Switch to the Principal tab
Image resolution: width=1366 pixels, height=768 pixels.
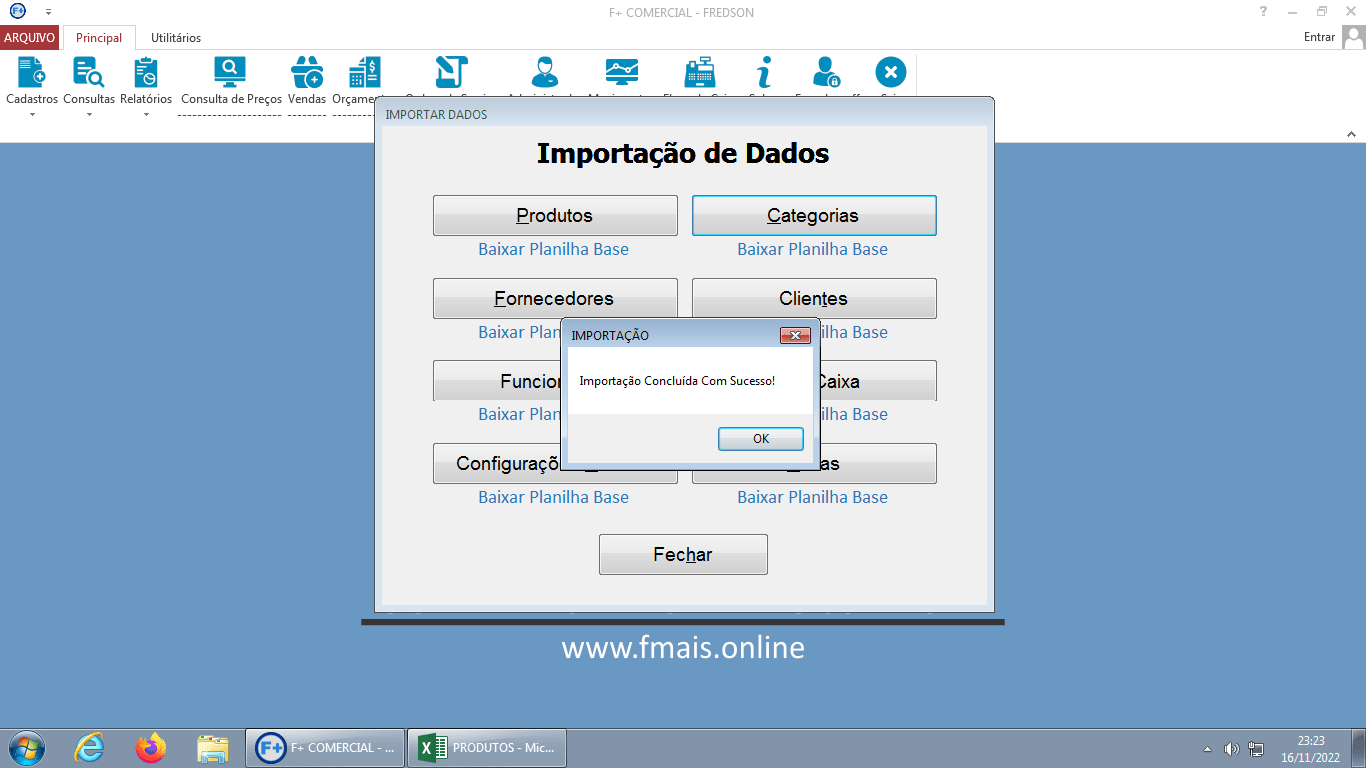coord(99,38)
